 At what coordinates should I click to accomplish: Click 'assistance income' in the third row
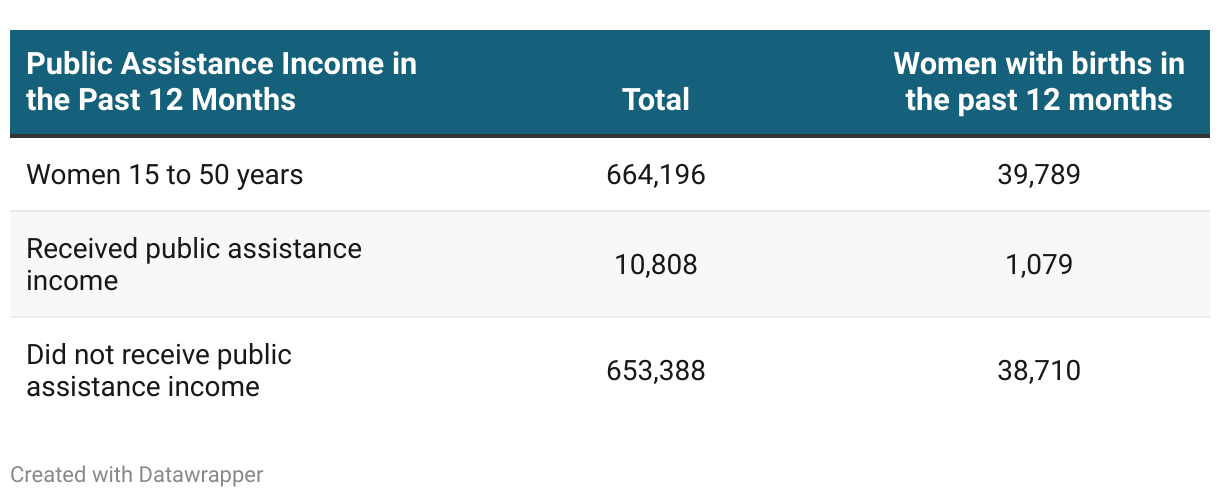[x=143, y=387]
